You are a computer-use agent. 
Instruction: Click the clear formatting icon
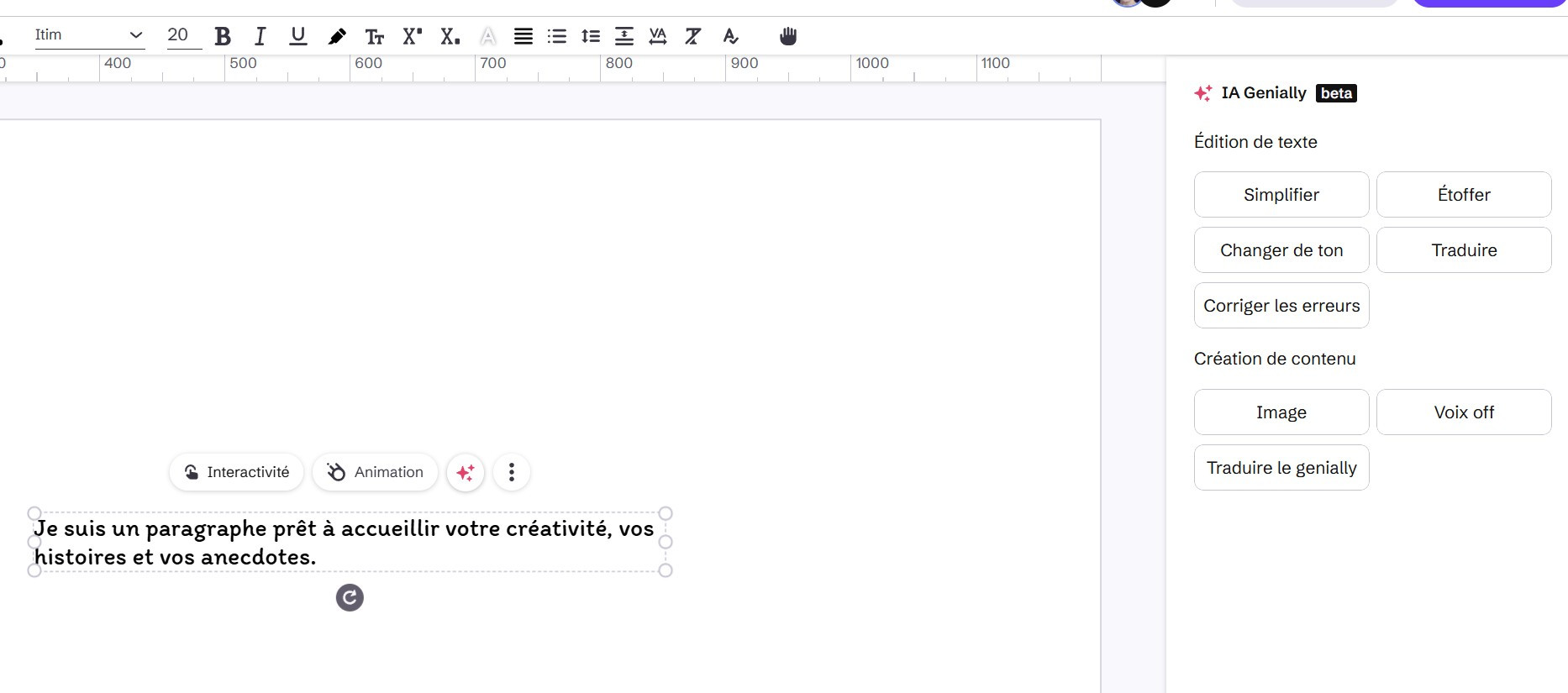click(x=692, y=36)
